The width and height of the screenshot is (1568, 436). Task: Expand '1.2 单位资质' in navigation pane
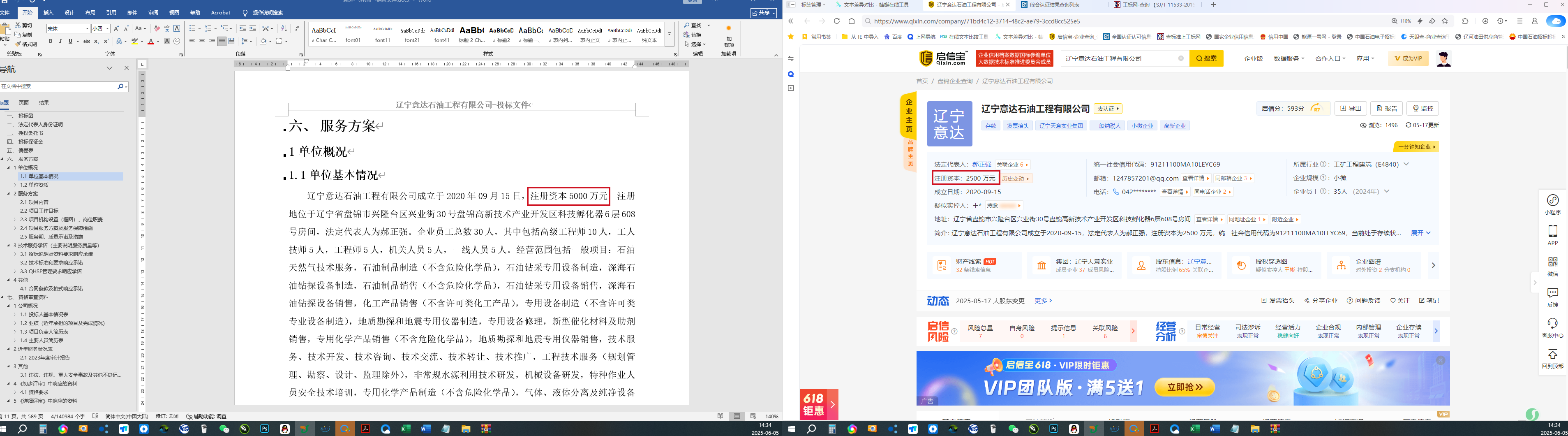[x=15, y=185]
